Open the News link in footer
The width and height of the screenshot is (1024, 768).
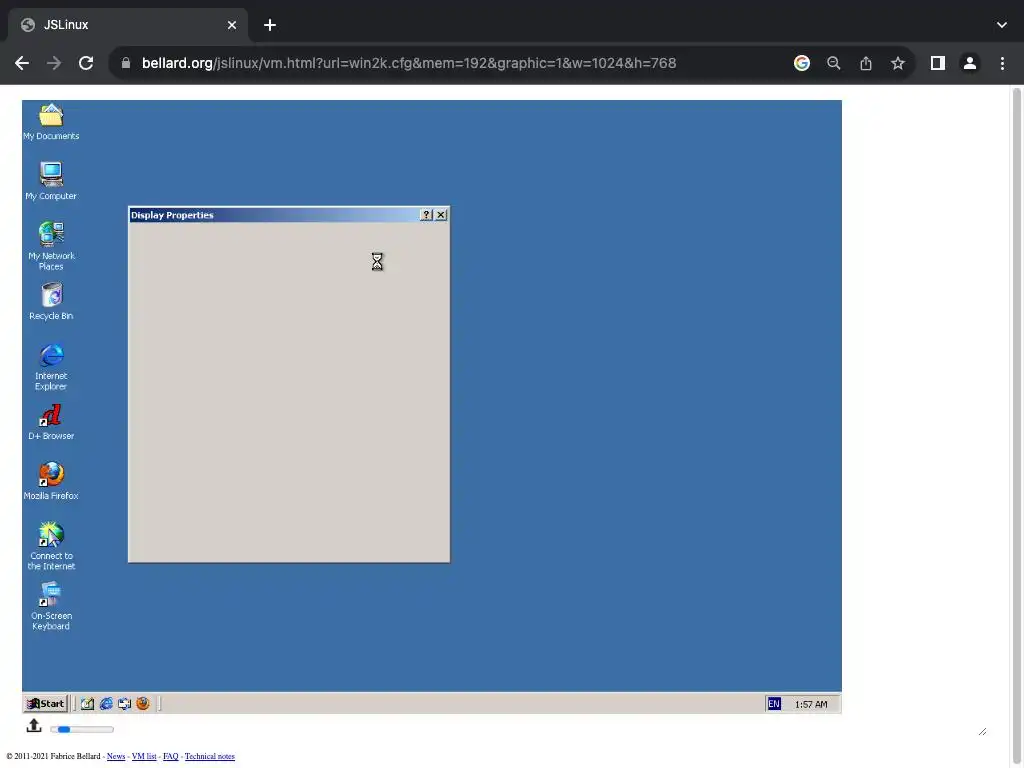click(116, 756)
